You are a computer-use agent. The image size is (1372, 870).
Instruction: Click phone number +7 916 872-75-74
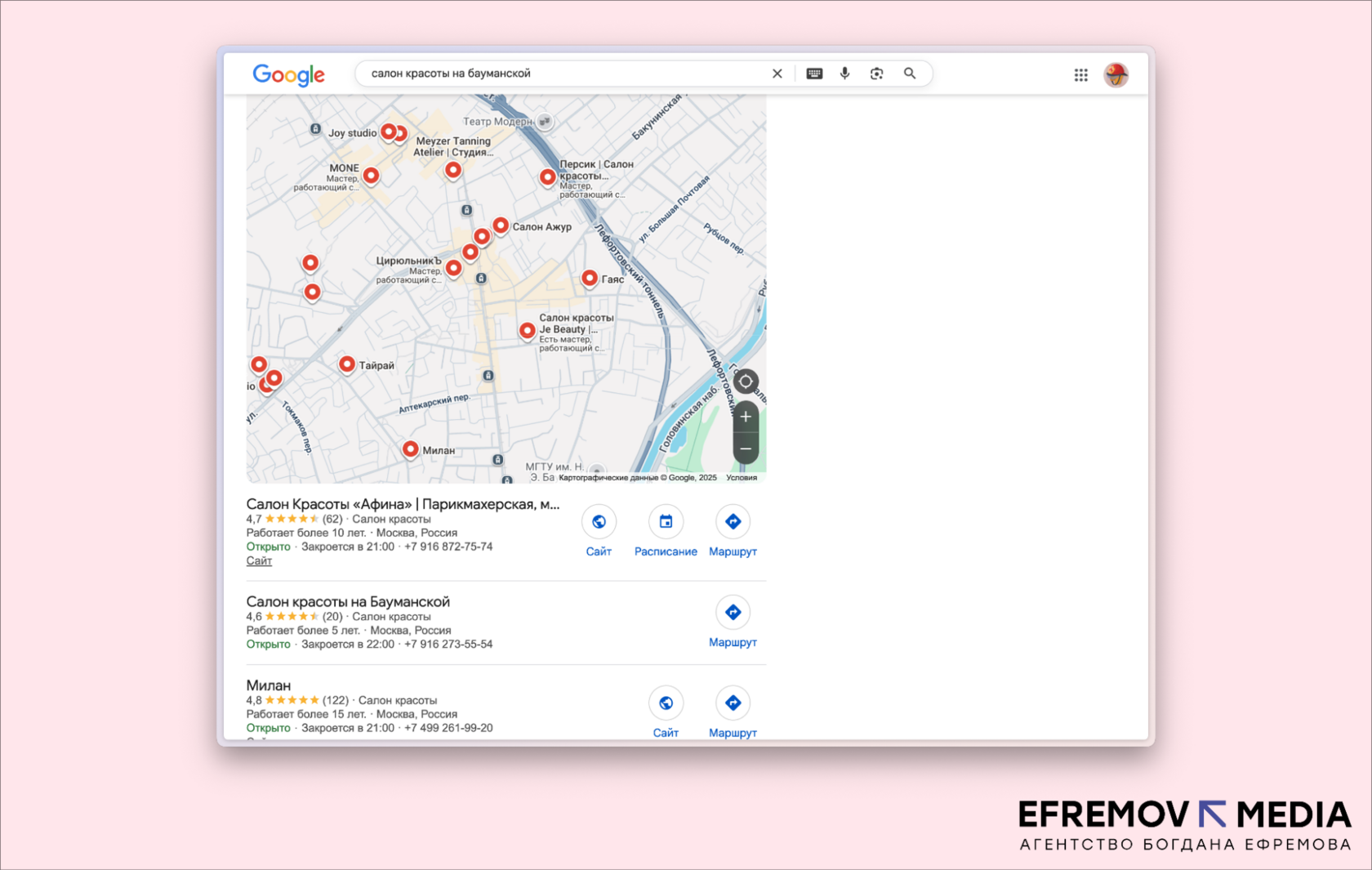pyautogui.click(x=448, y=547)
